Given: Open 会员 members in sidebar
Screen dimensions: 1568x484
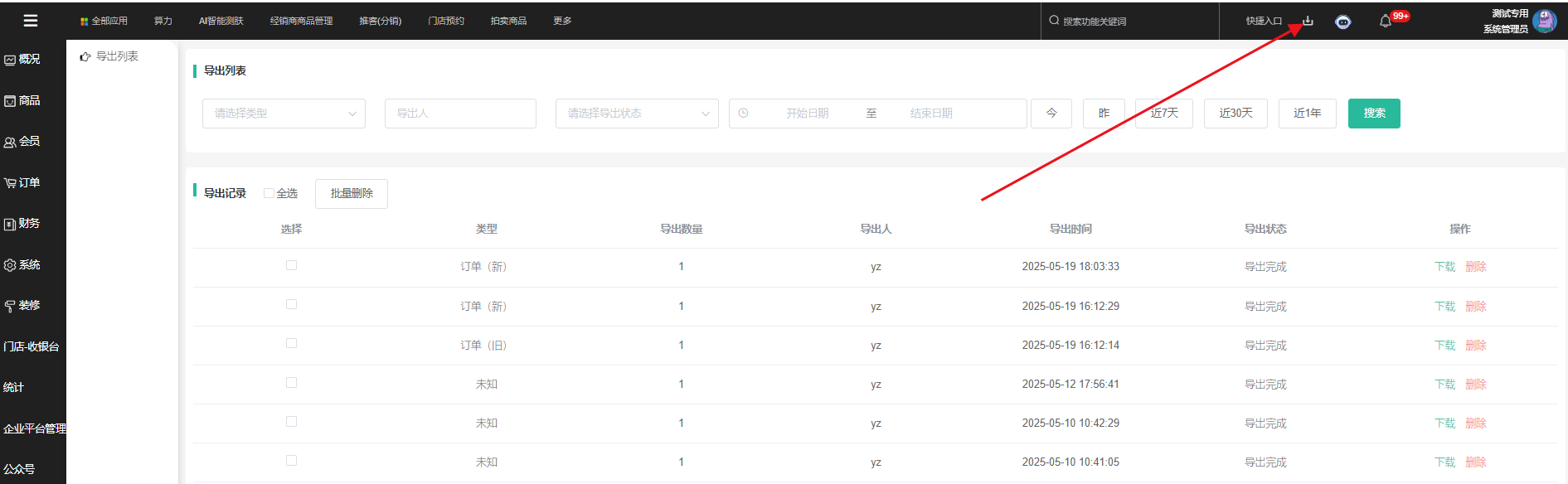Looking at the screenshot, I should coord(22,142).
